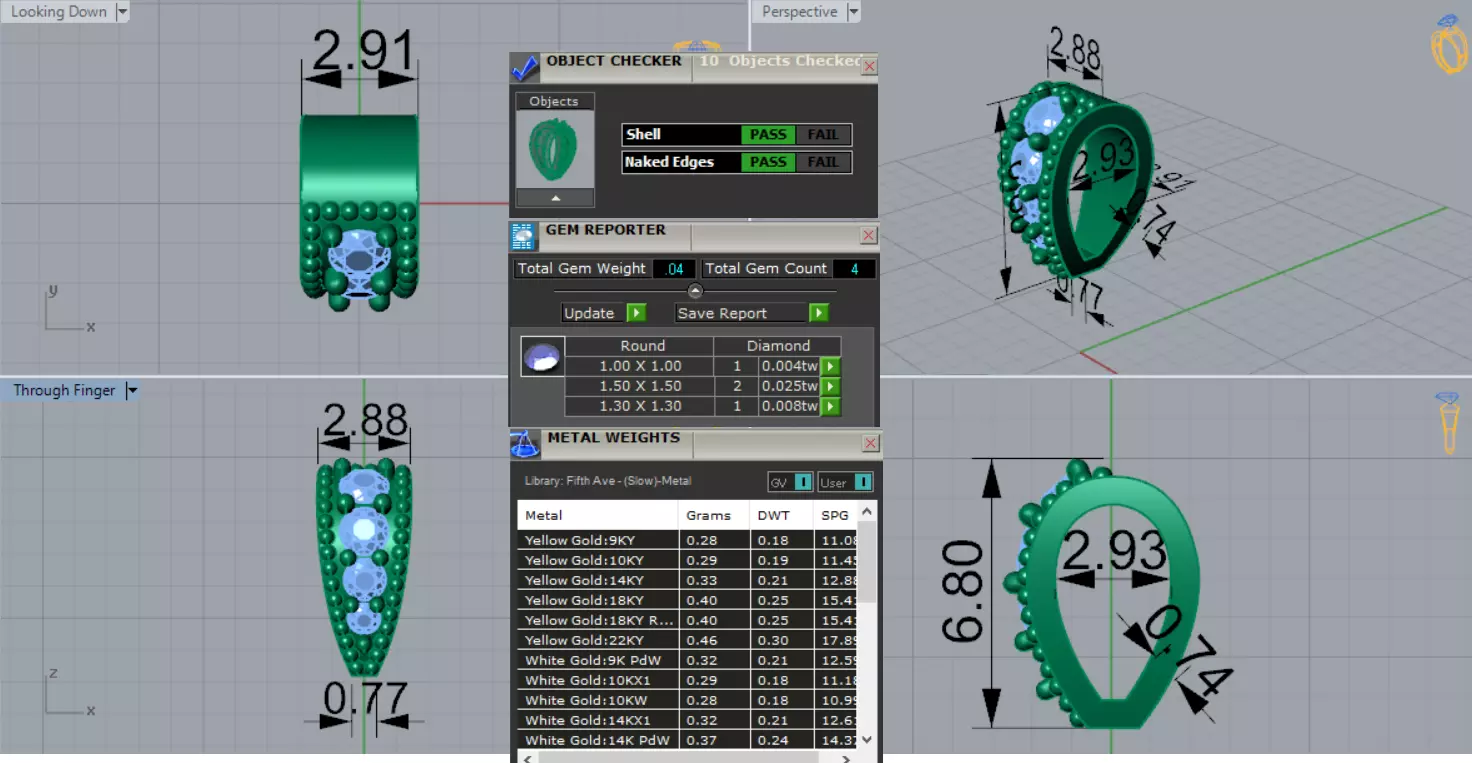Click the DWT column header
The width and height of the screenshot is (1472, 763).
[x=781, y=515]
